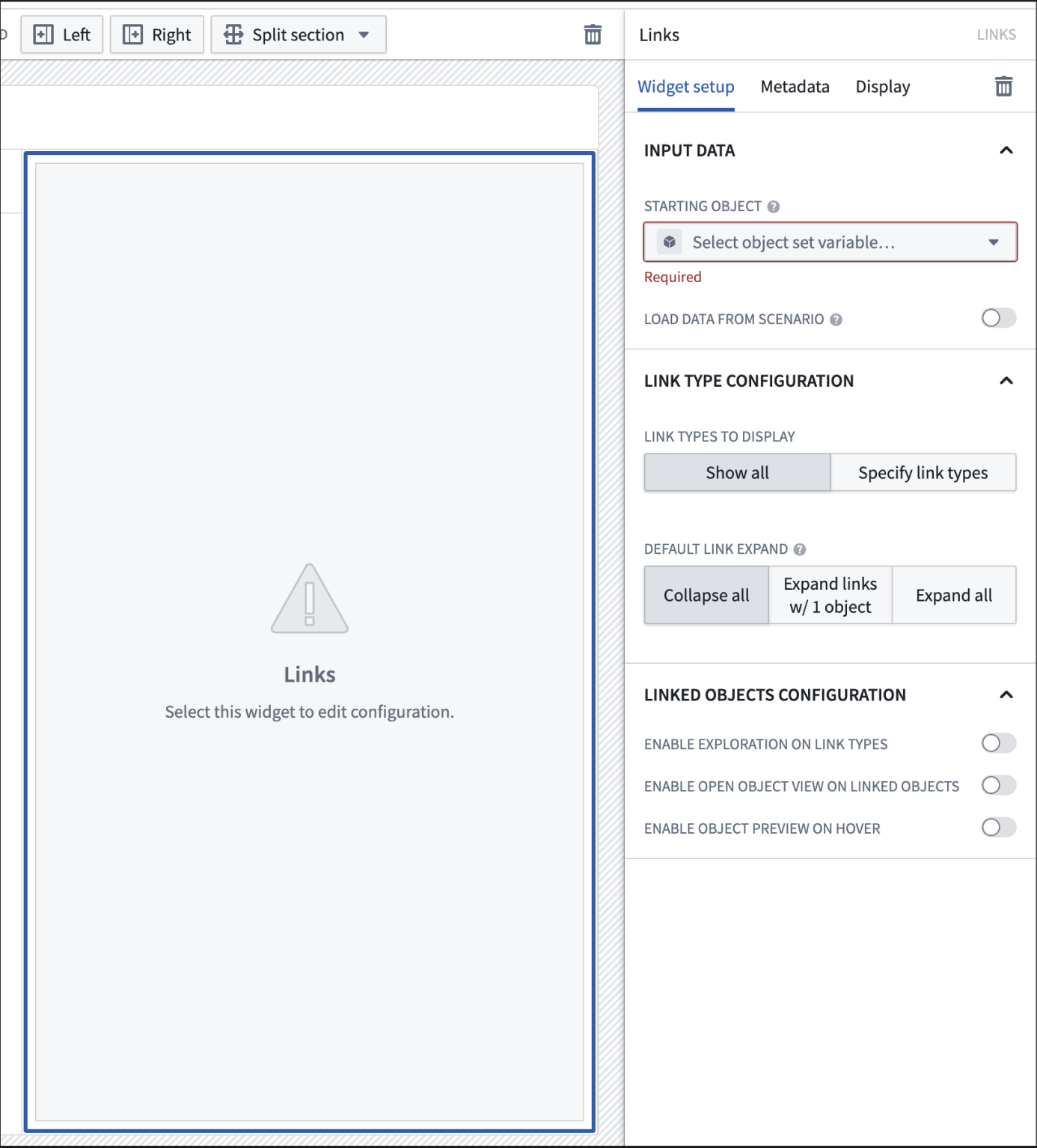Viewport: 1037px width, 1148px height.
Task: Switch to the Display tab
Action: (883, 87)
